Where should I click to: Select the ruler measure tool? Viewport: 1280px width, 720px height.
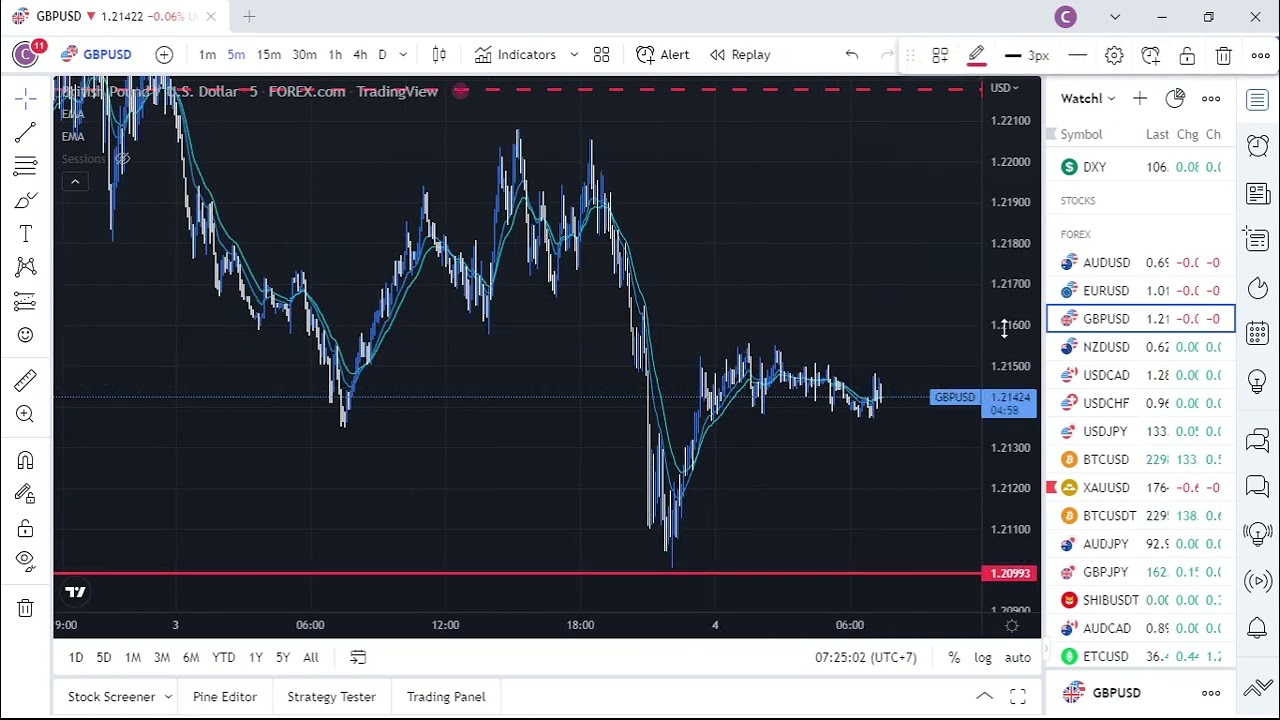point(26,380)
